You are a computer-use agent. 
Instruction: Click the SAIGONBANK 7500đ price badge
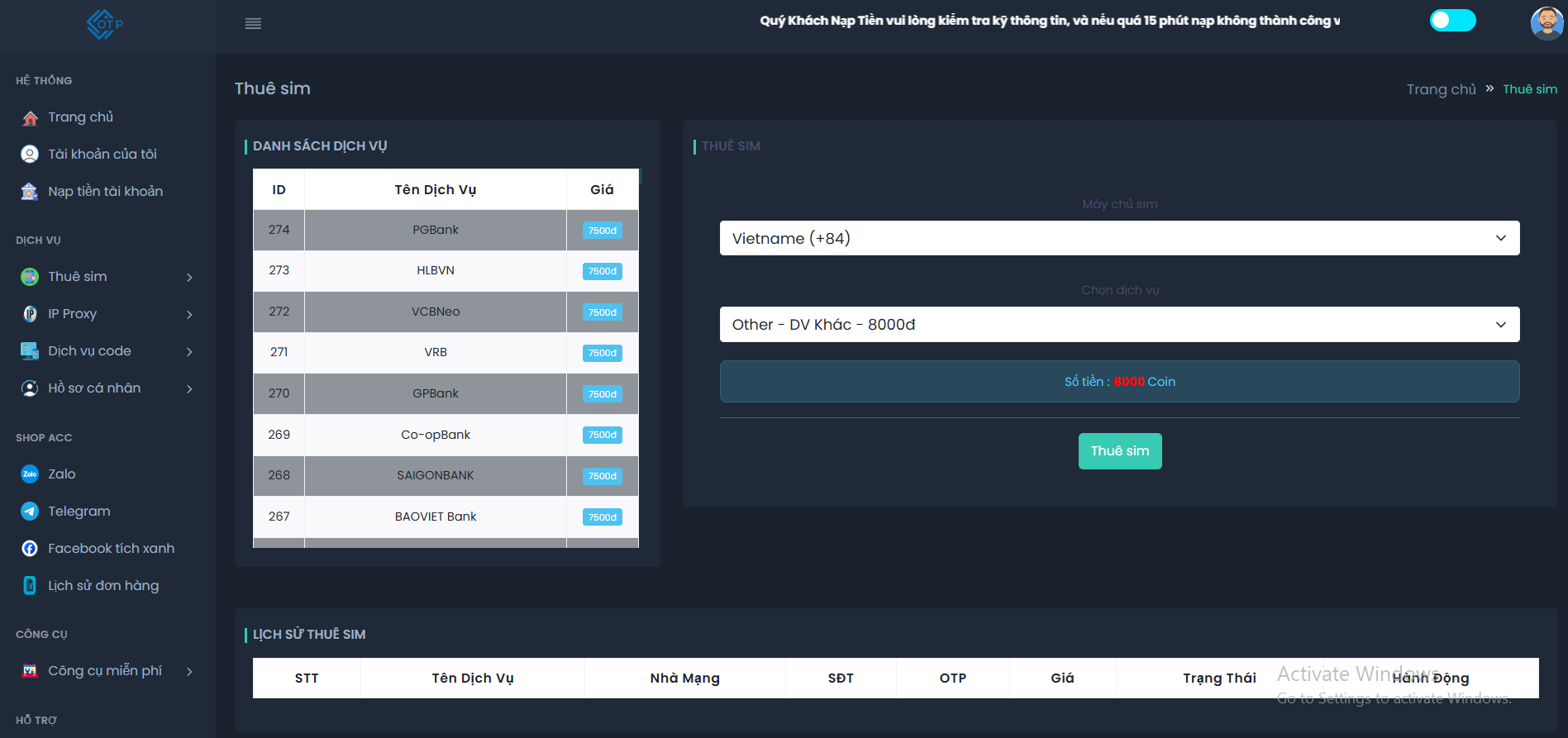click(603, 476)
